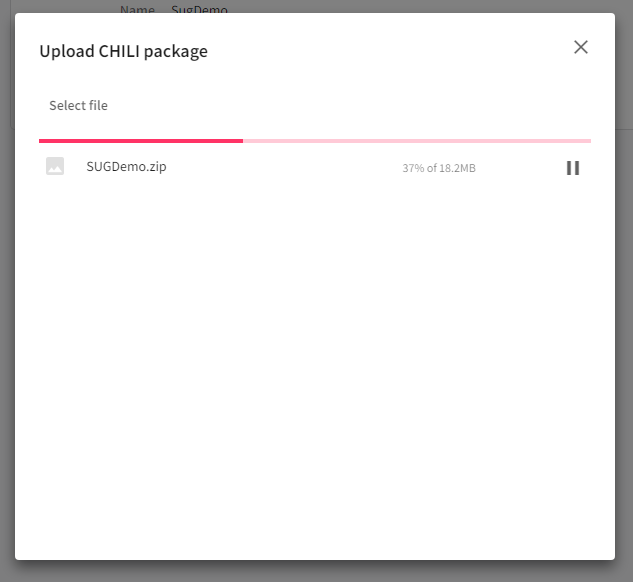Viewport: 633px width, 582px height.
Task: Pause the SUGDemo.zip upload
Action: [573, 168]
